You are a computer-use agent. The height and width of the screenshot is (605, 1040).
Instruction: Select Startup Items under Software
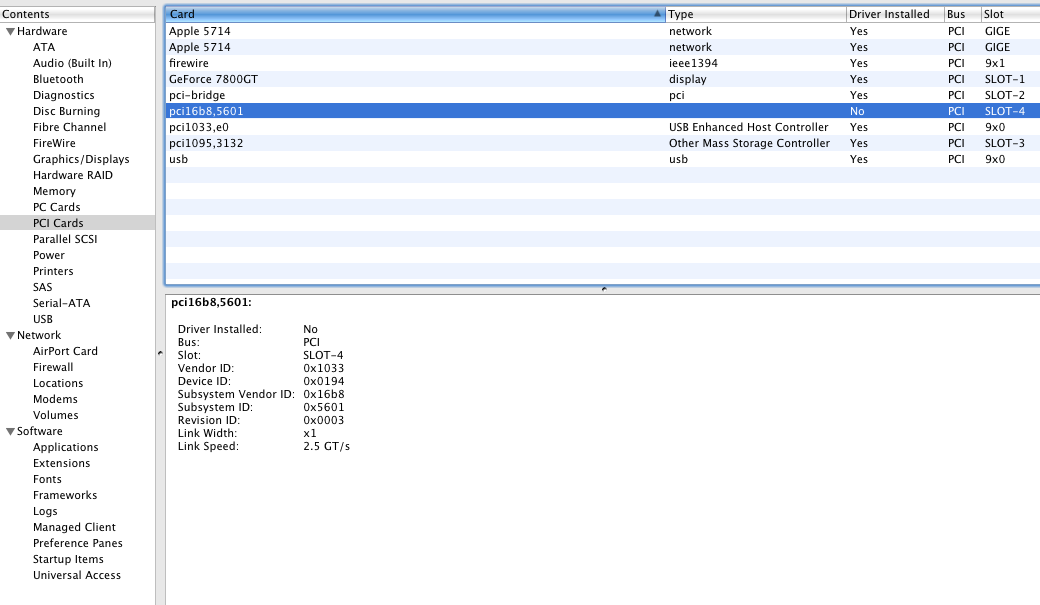coord(68,559)
